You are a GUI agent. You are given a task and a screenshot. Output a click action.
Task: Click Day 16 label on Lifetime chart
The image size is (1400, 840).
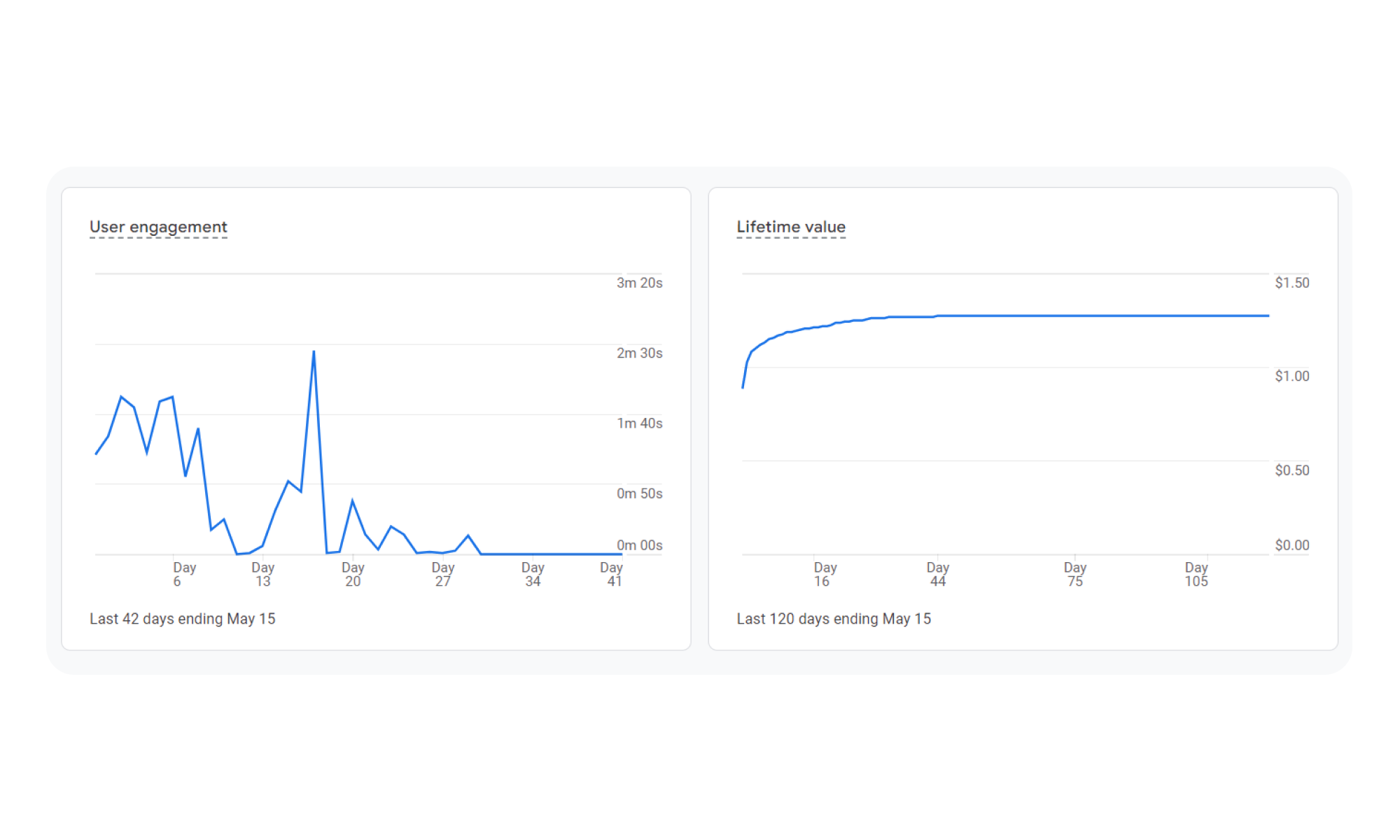pyautogui.click(x=824, y=574)
